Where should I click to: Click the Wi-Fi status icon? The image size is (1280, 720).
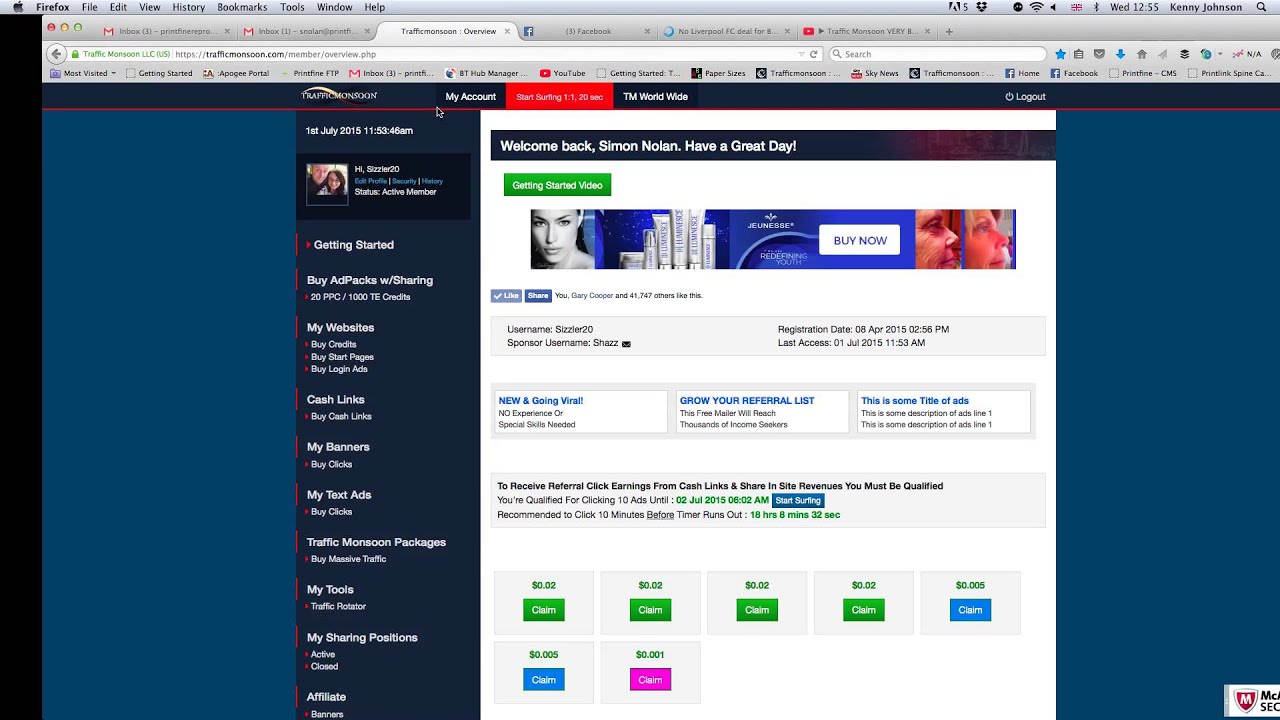(1036, 7)
